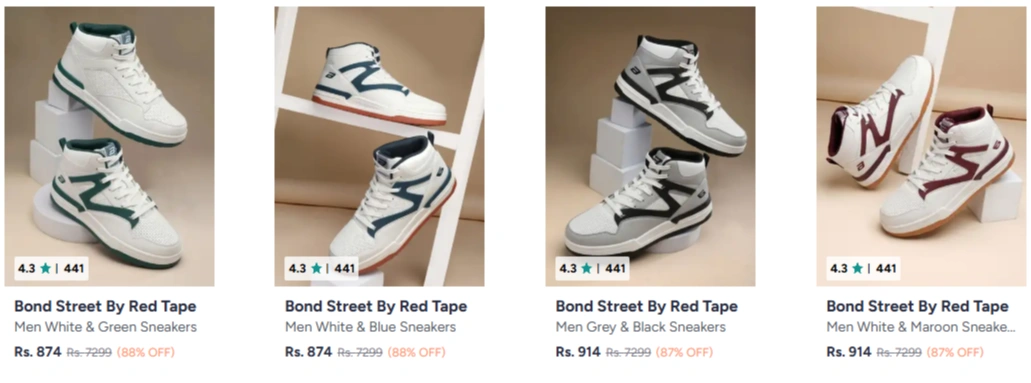Screen dimensions: 1031x383
Task: Click rating star on maroon sneakers card
Action: tap(857, 268)
